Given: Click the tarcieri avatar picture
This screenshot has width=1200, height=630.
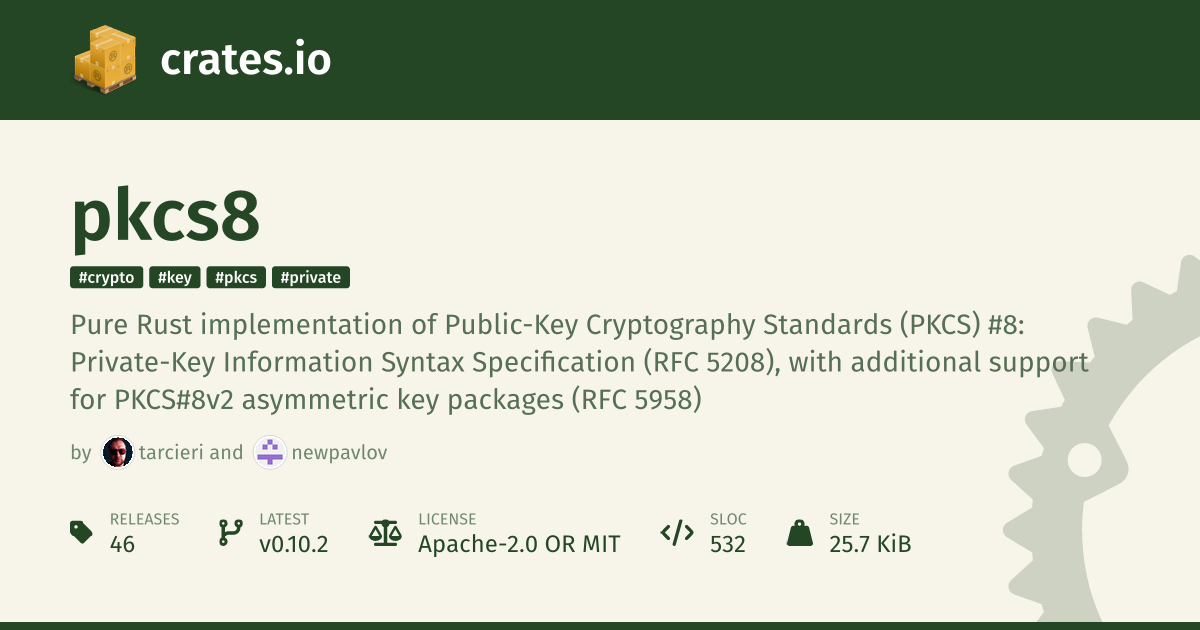Looking at the screenshot, I should coord(117,453).
